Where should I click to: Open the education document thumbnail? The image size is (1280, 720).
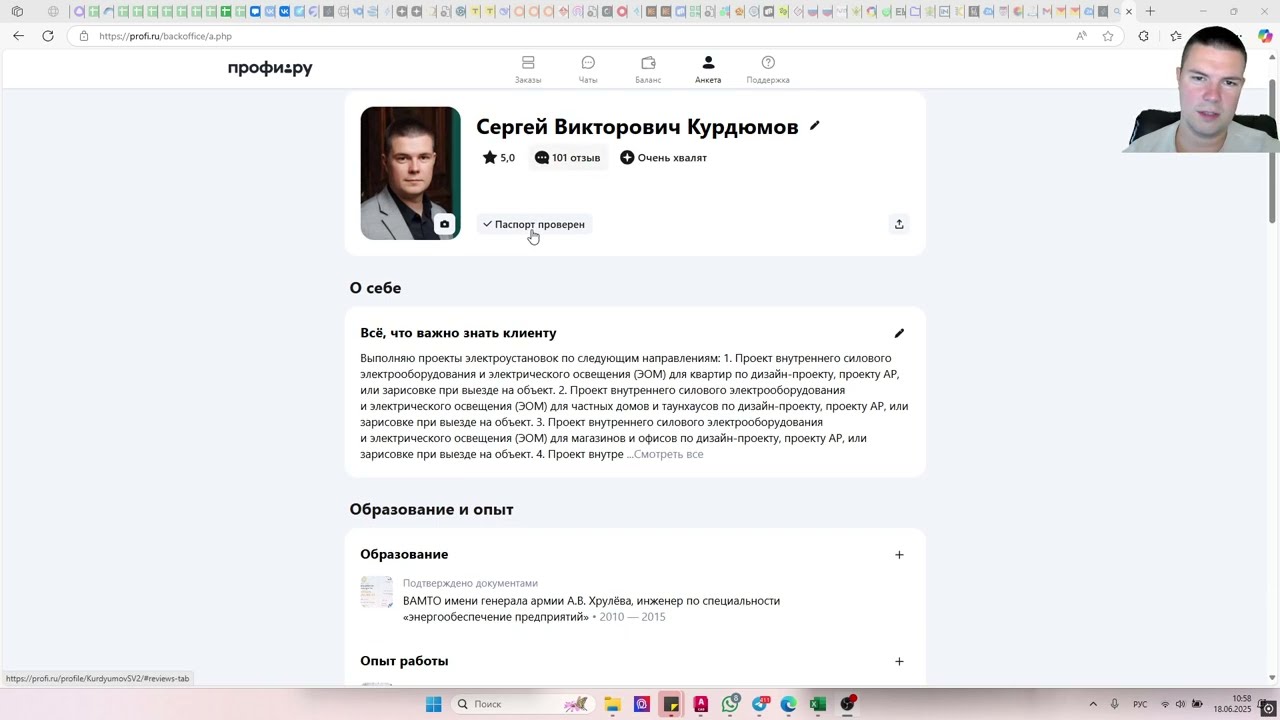click(x=377, y=592)
